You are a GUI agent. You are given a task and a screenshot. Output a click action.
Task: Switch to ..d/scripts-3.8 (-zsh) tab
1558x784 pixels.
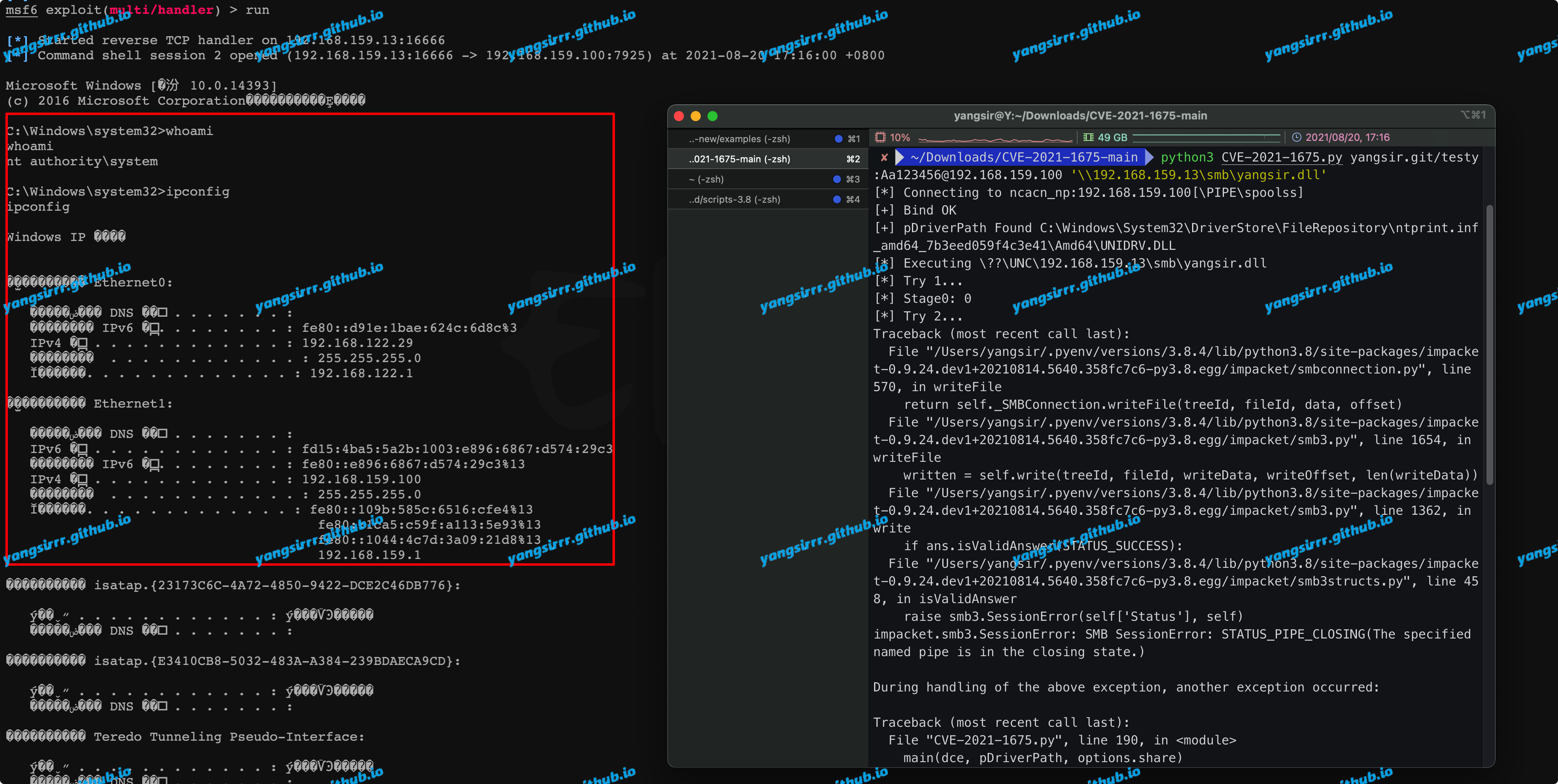[734, 199]
